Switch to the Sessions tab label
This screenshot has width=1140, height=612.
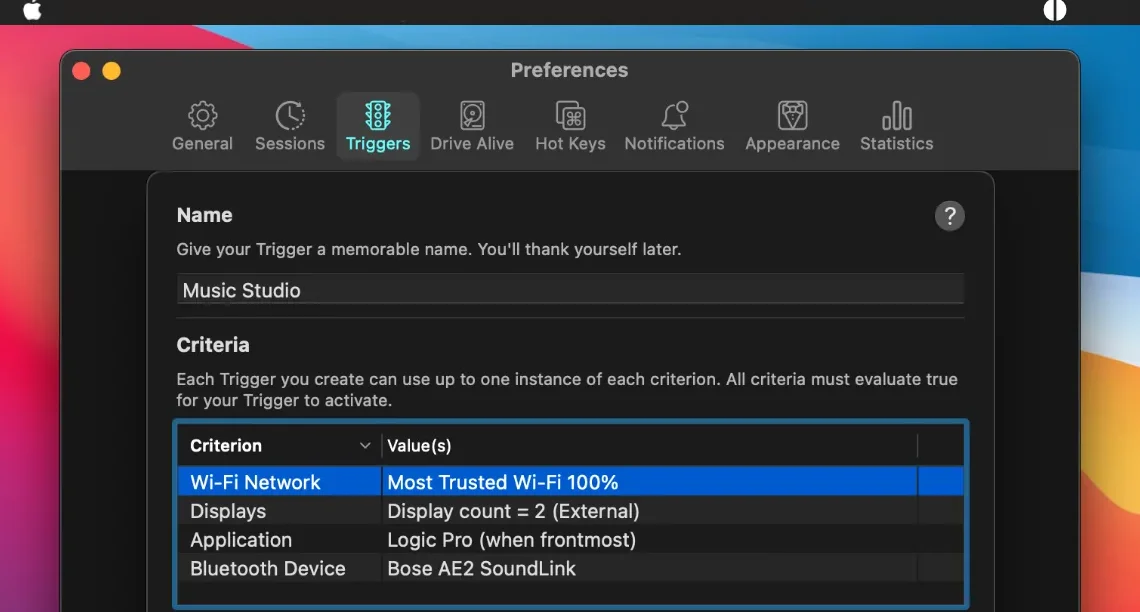(289, 144)
